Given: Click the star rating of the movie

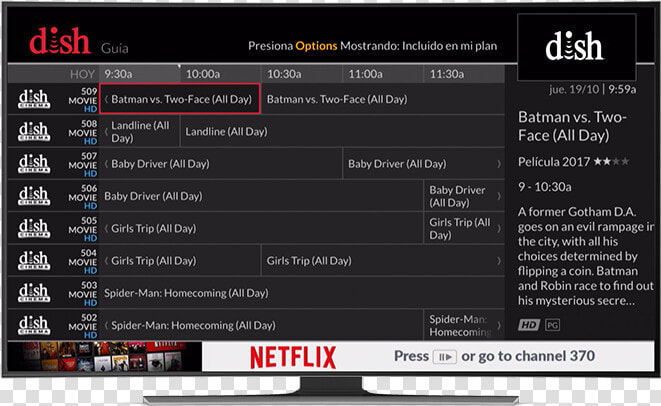Looking at the screenshot, I should [611, 161].
